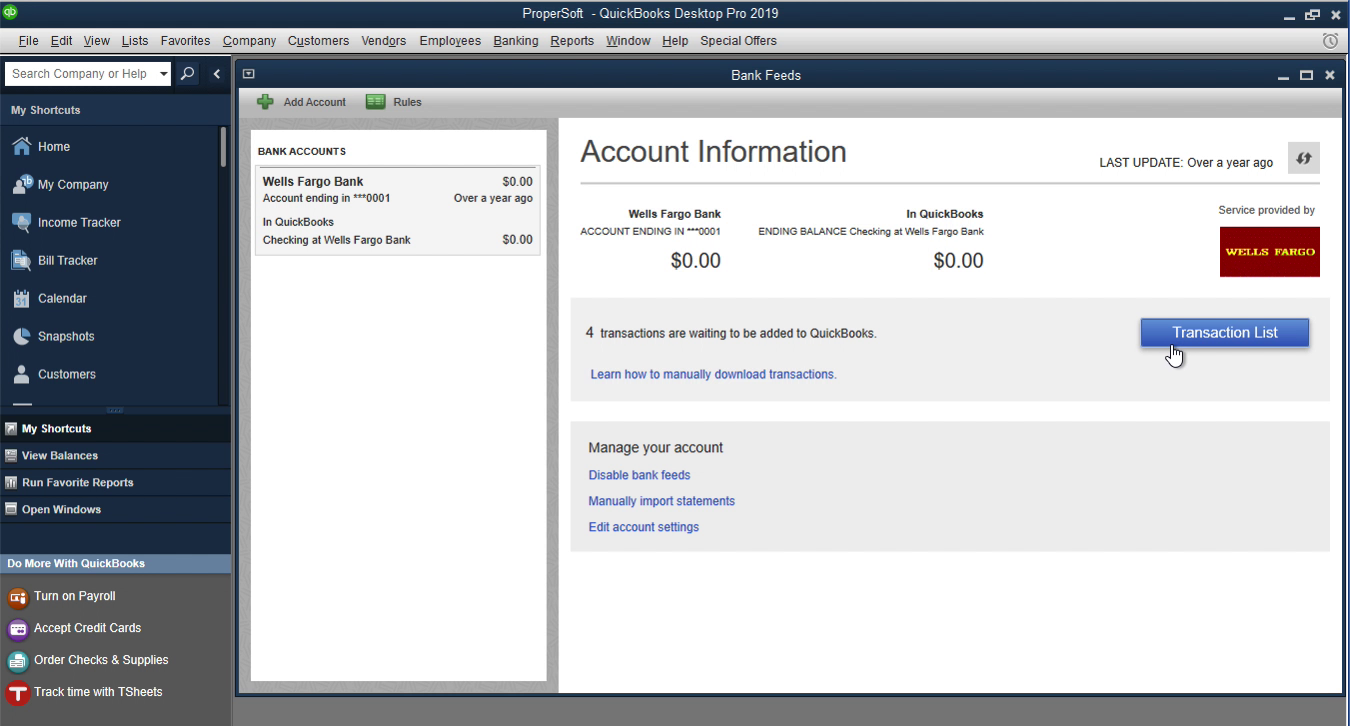Screen dimensions: 1350x726
Task: Click the Order Checks & Supplies icon
Action: pos(17,661)
